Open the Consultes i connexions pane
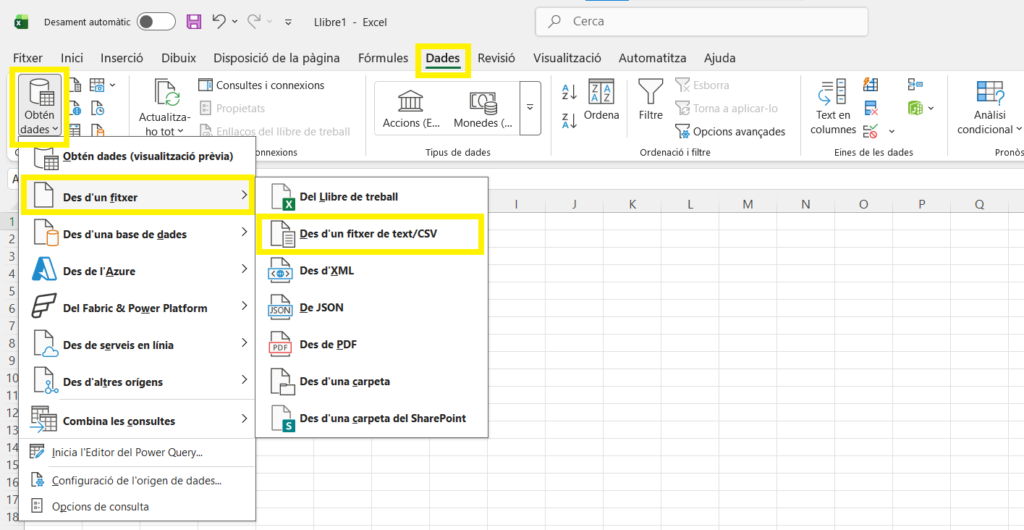Image resolution: width=1024 pixels, height=530 pixels. (x=261, y=85)
